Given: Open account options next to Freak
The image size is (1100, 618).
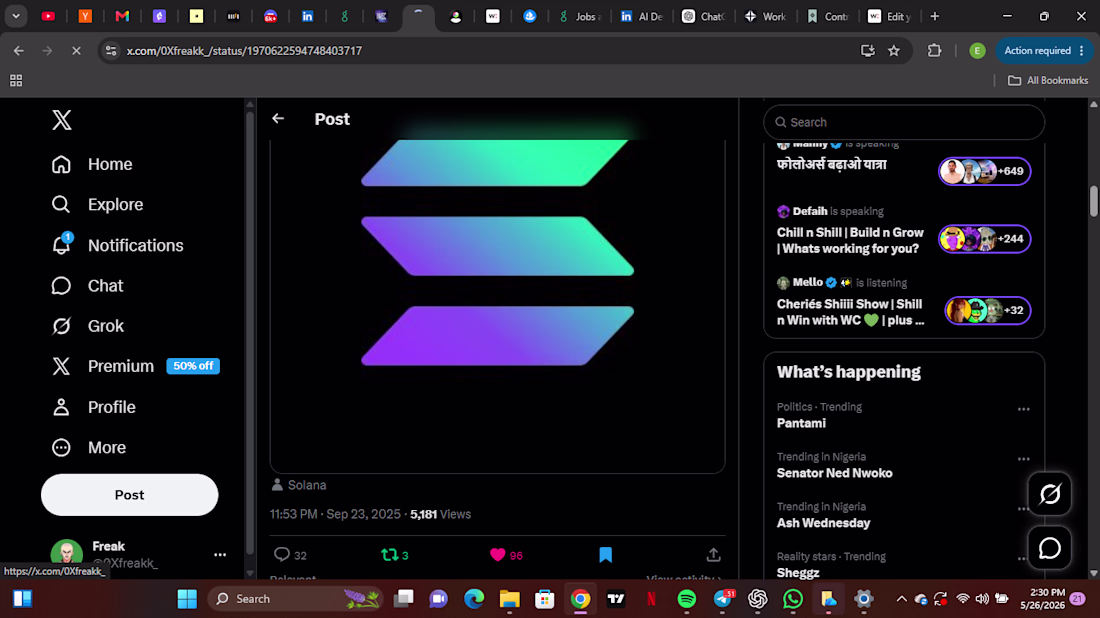Looking at the screenshot, I should pos(220,554).
